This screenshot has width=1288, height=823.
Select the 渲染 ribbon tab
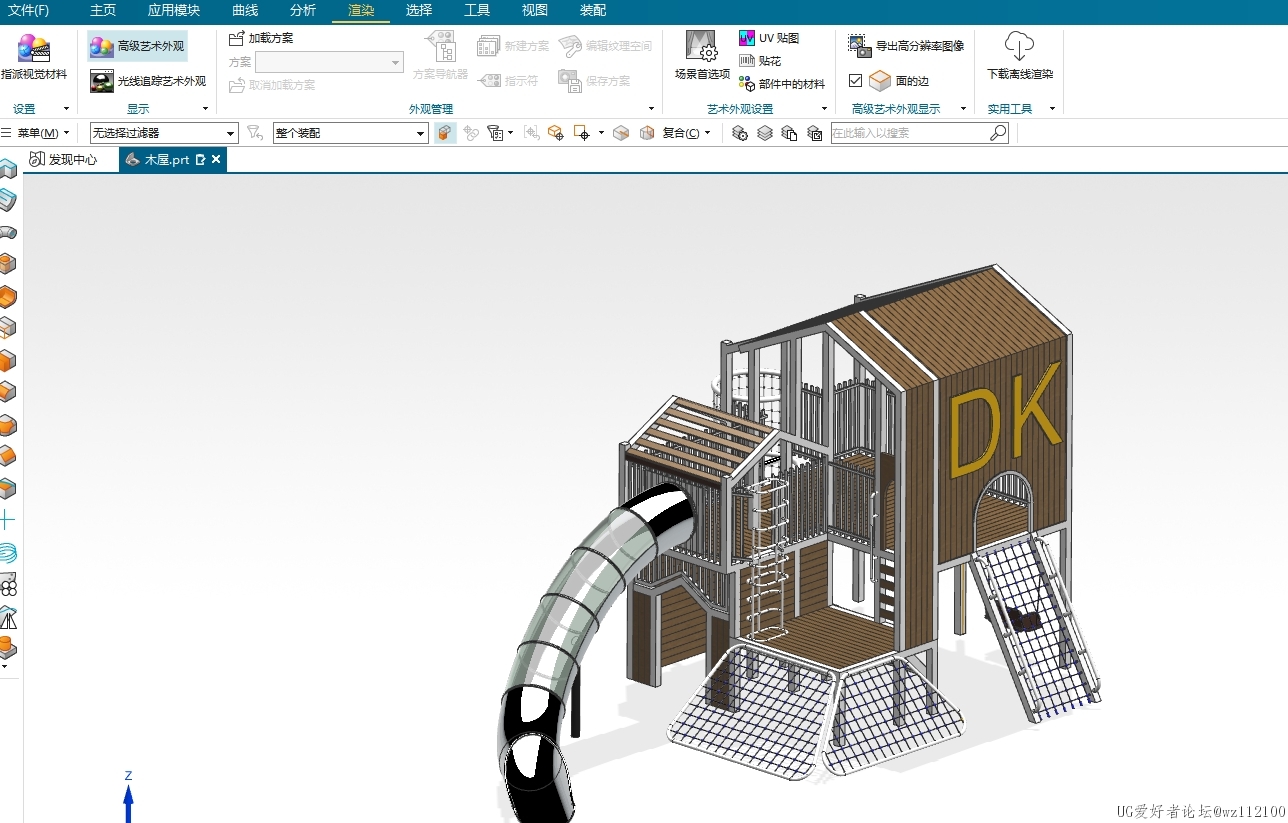point(361,10)
